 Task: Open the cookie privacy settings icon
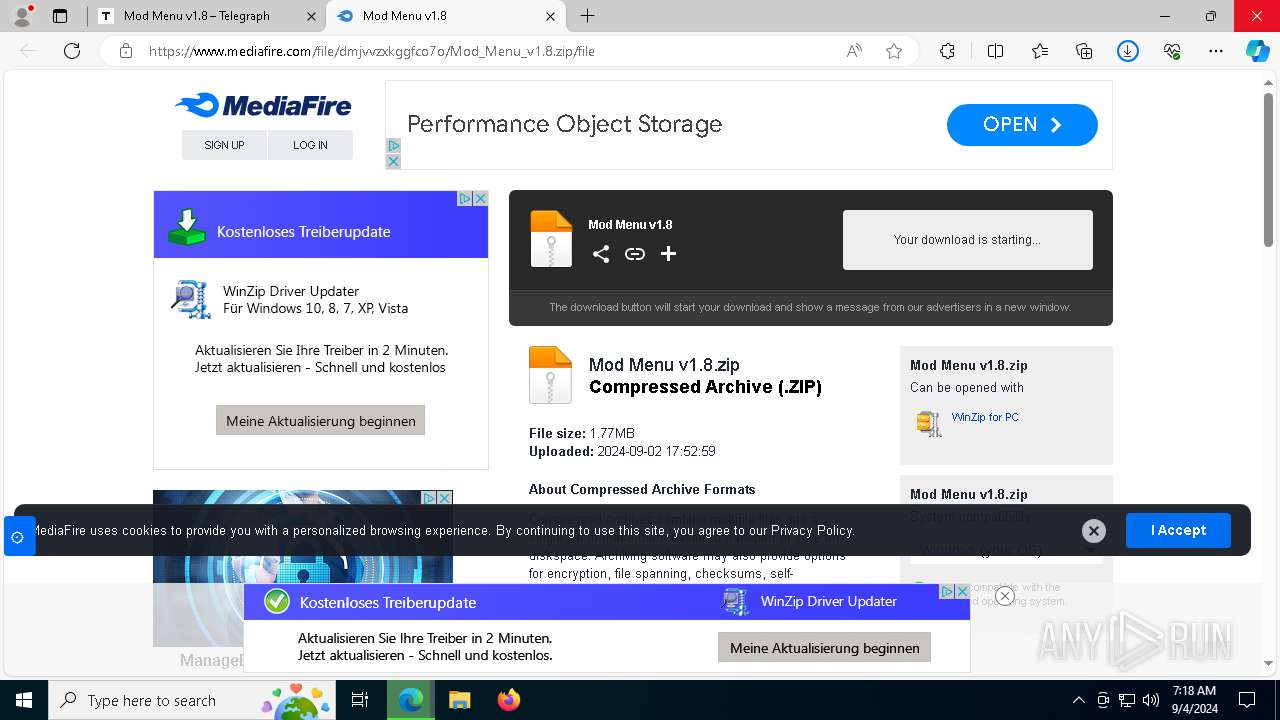[x=17, y=537]
